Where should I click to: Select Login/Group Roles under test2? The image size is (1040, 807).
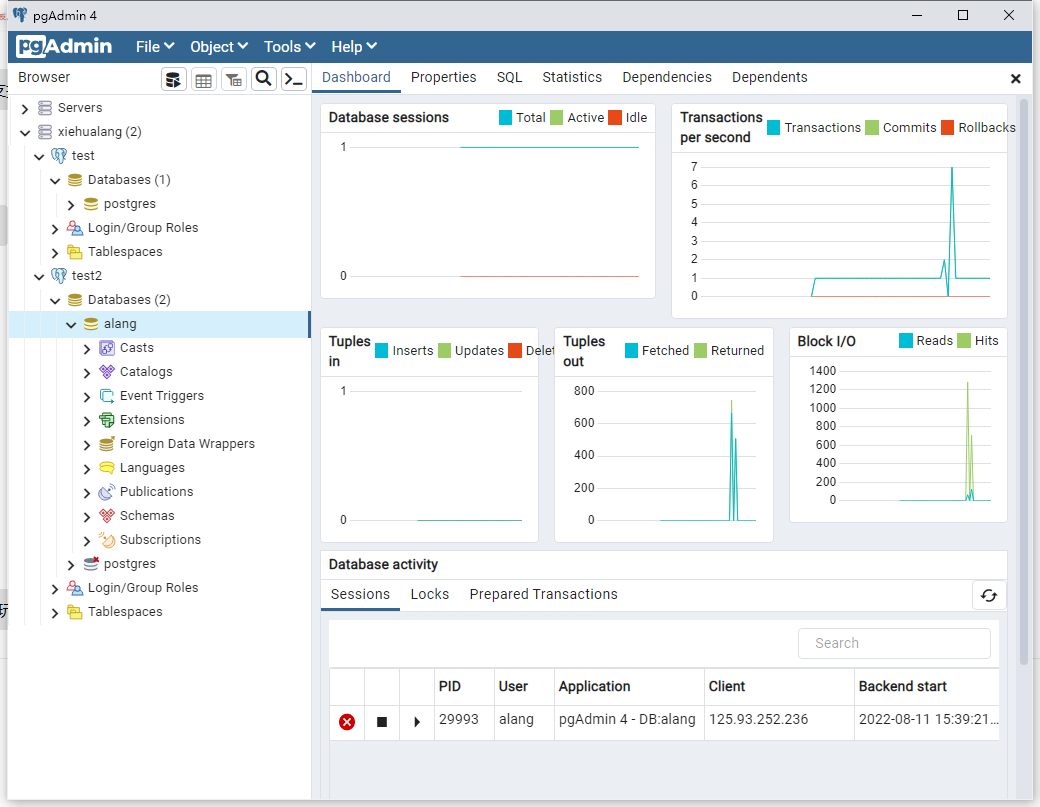(x=143, y=588)
